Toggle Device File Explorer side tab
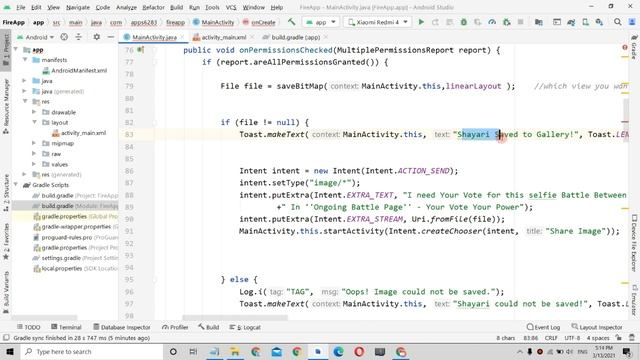 click(634, 243)
